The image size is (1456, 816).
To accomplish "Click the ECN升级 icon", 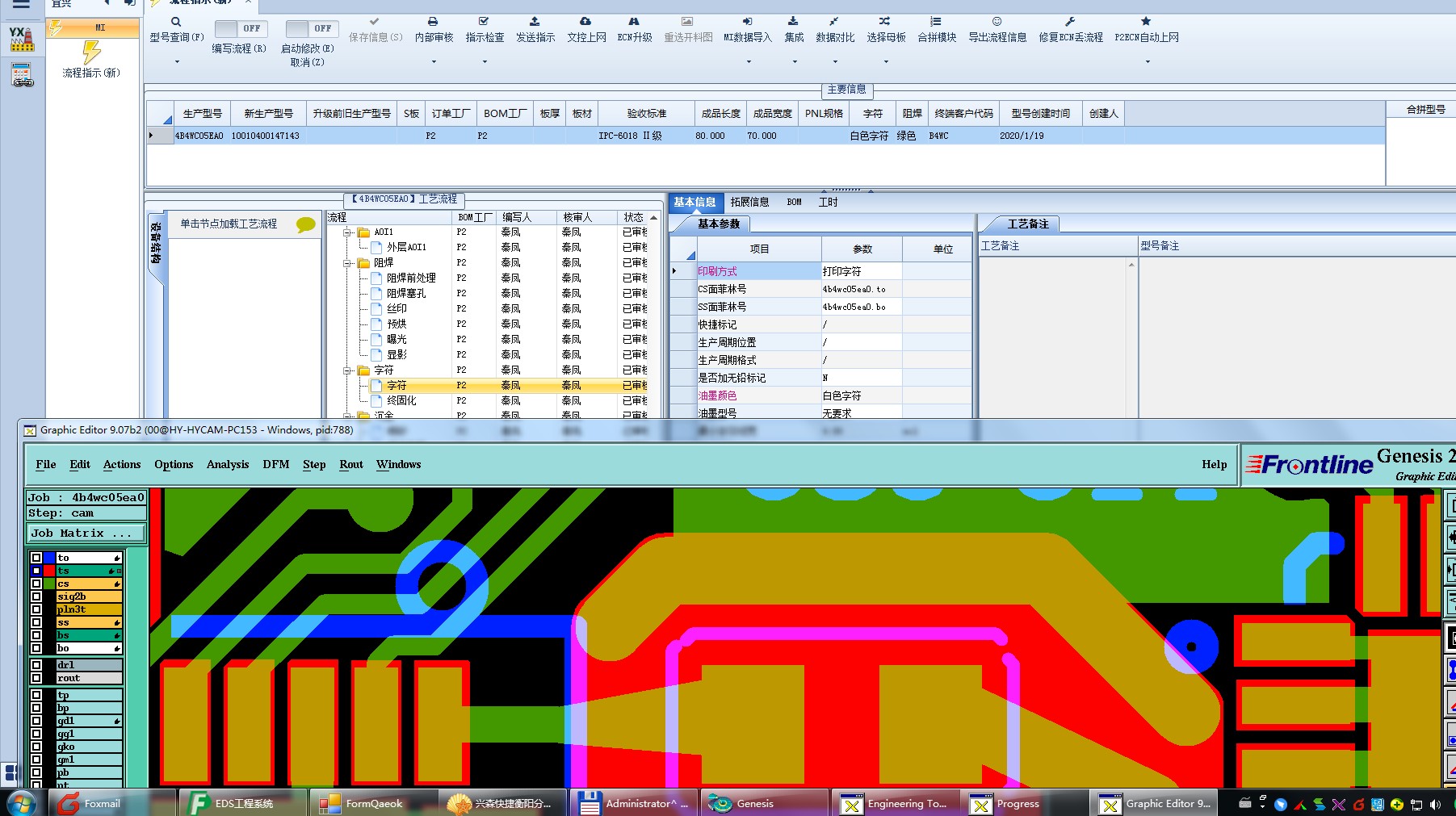I will 634,22.
